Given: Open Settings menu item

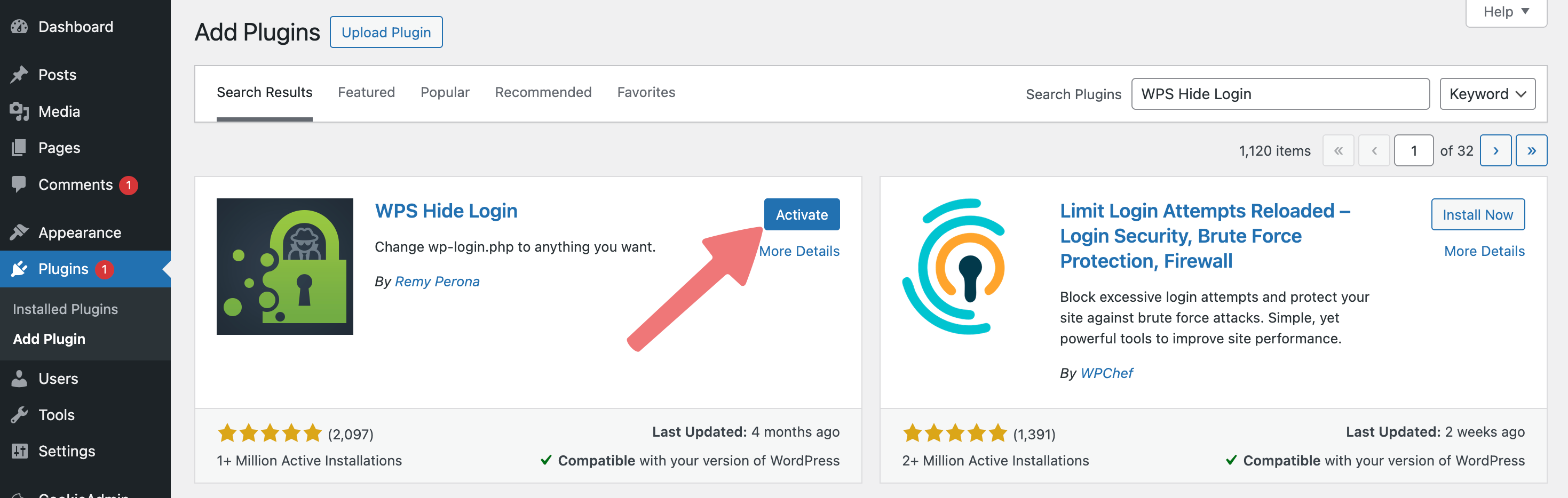Looking at the screenshot, I should [x=85, y=451].
